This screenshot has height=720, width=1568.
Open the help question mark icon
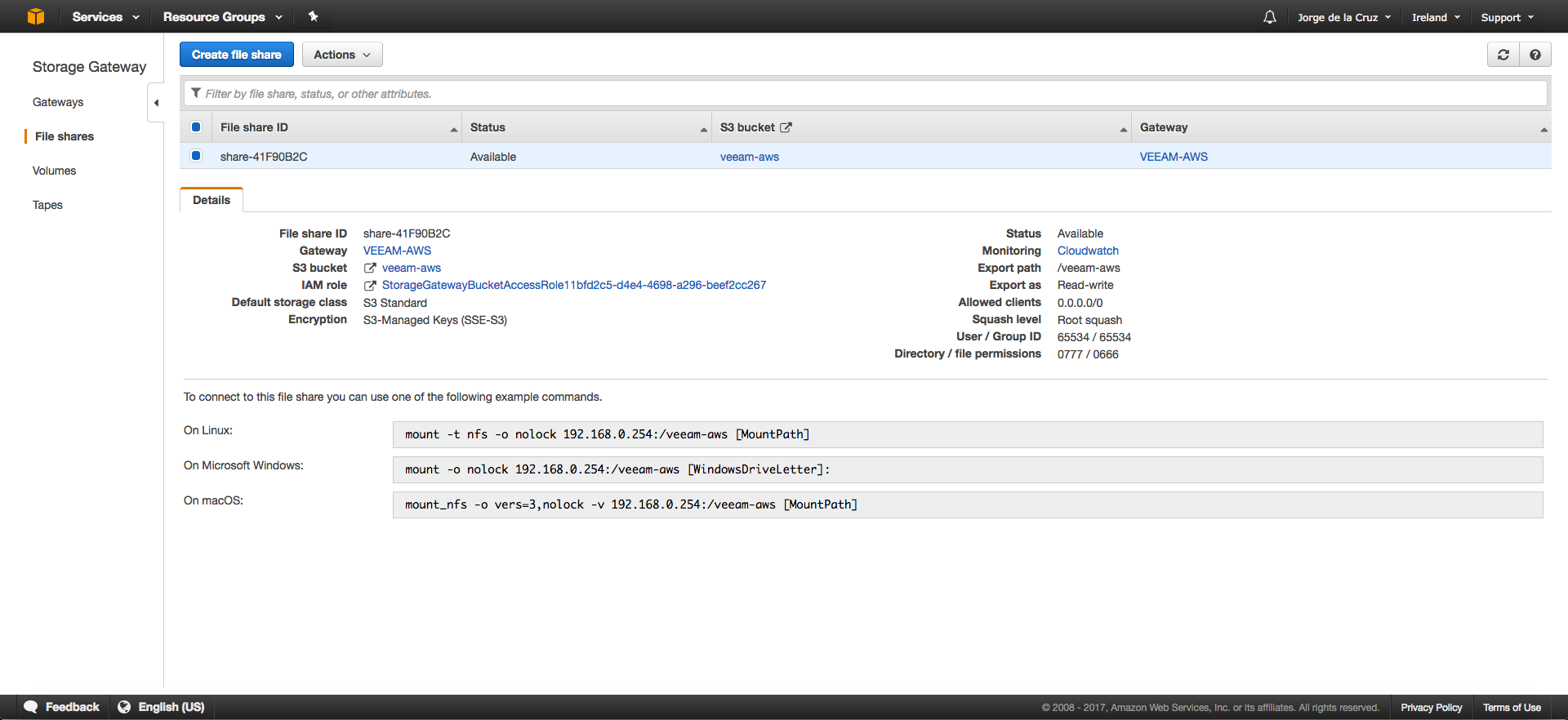coord(1535,55)
